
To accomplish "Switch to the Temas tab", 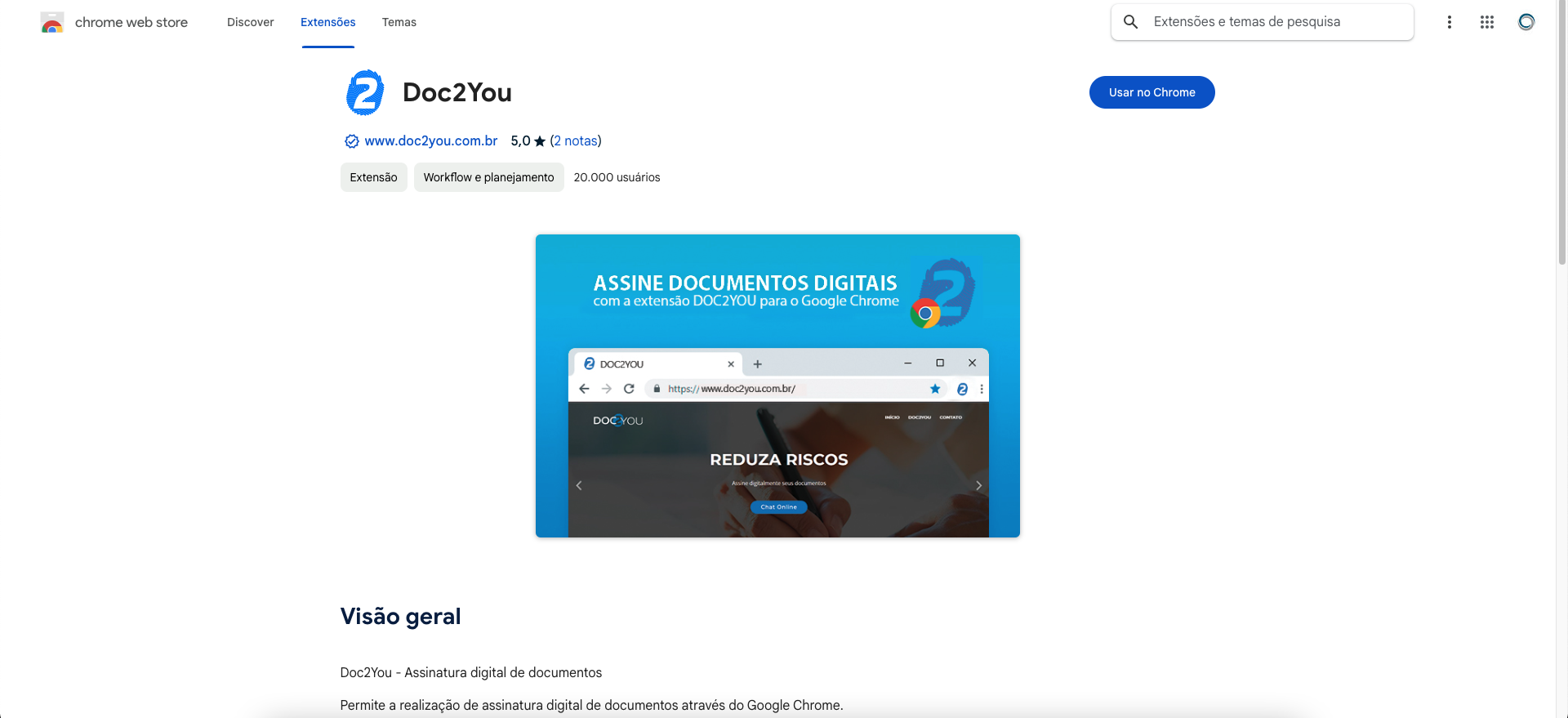I will pyautogui.click(x=399, y=22).
